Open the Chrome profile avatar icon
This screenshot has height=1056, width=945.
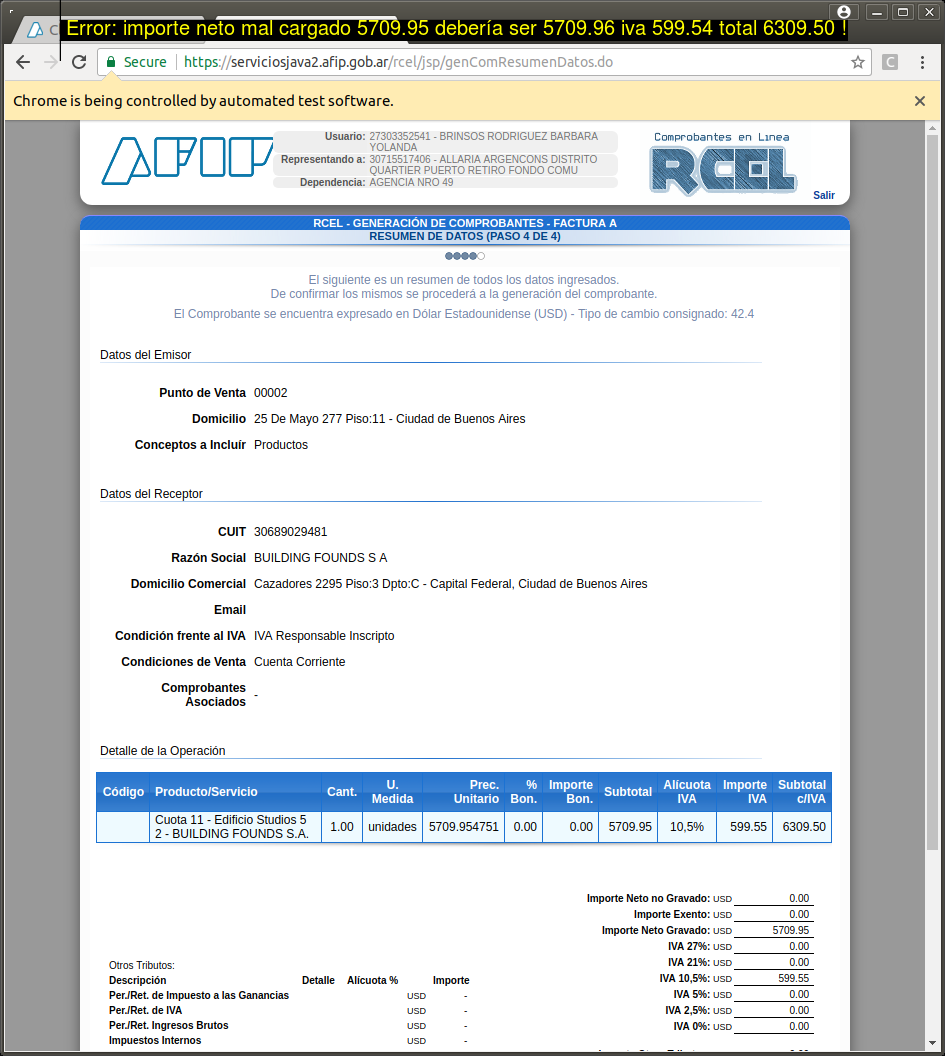click(844, 12)
